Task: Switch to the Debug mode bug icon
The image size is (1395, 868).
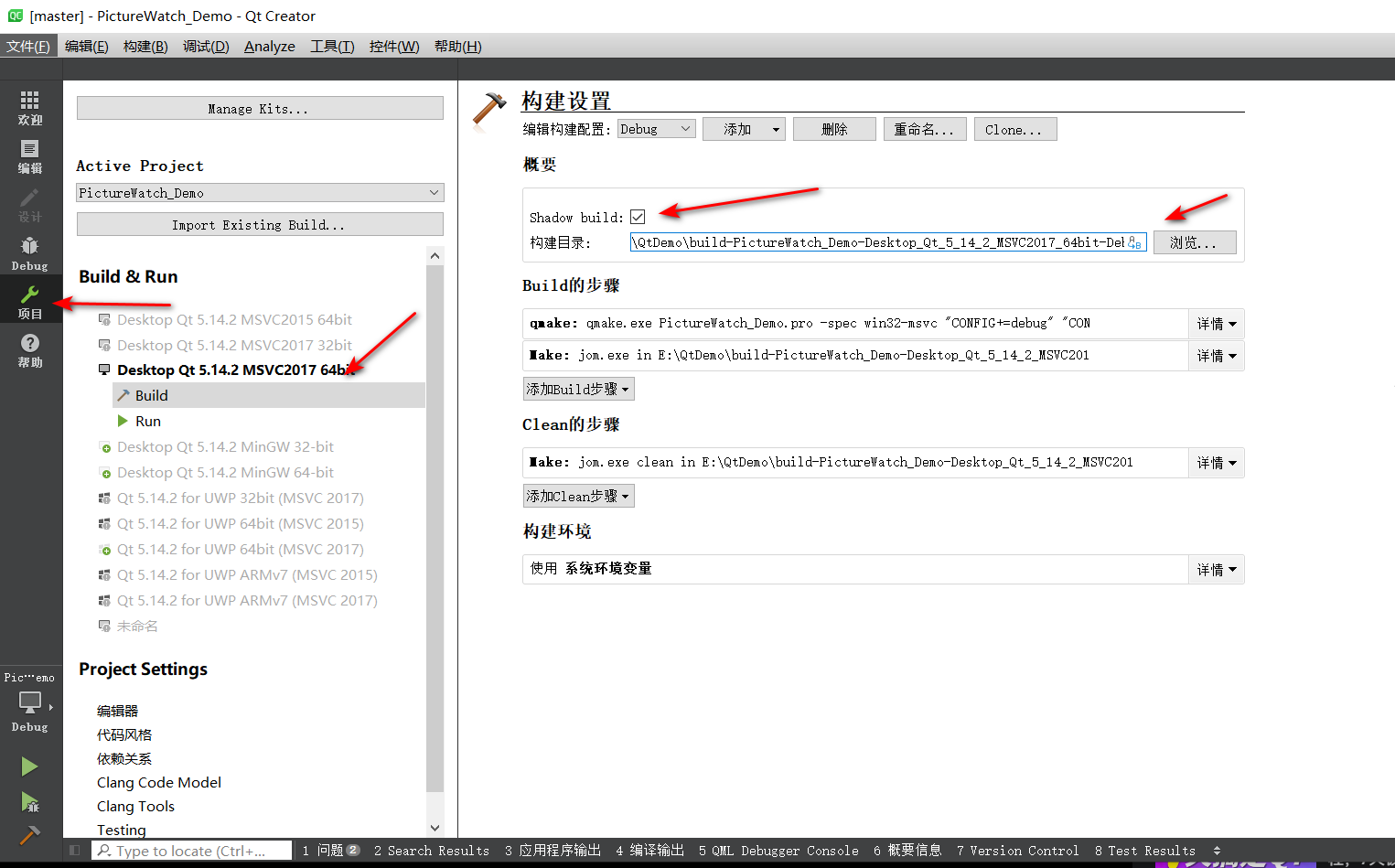Action: pyautogui.click(x=30, y=253)
